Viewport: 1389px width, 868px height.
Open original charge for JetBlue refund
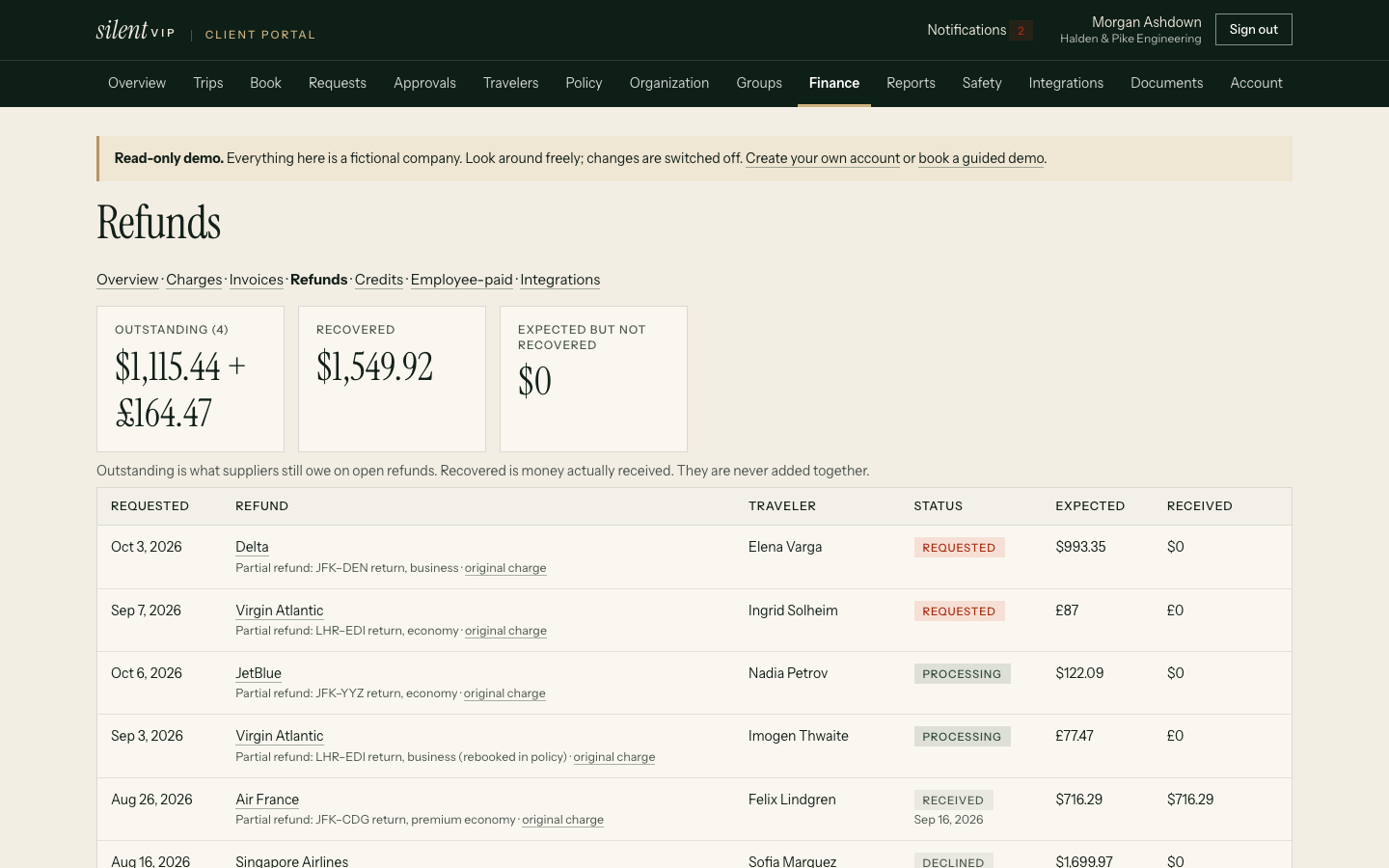[504, 693]
